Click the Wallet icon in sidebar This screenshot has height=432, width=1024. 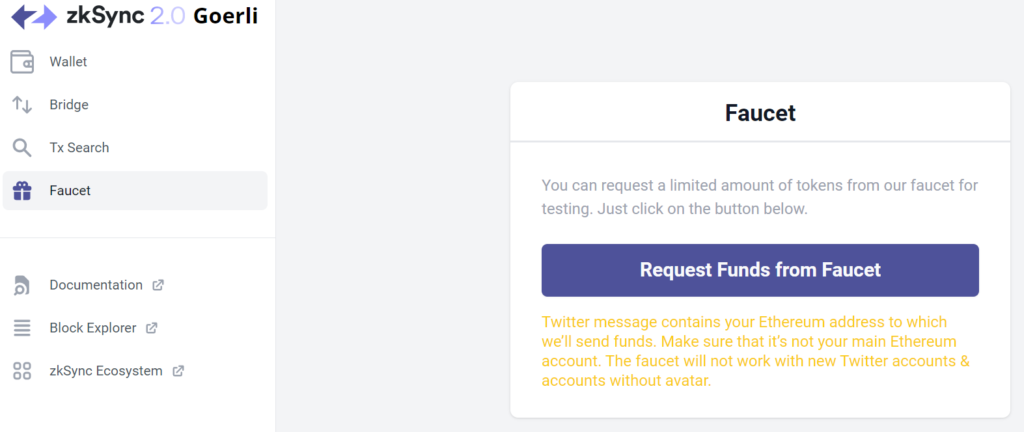point(22,62)
